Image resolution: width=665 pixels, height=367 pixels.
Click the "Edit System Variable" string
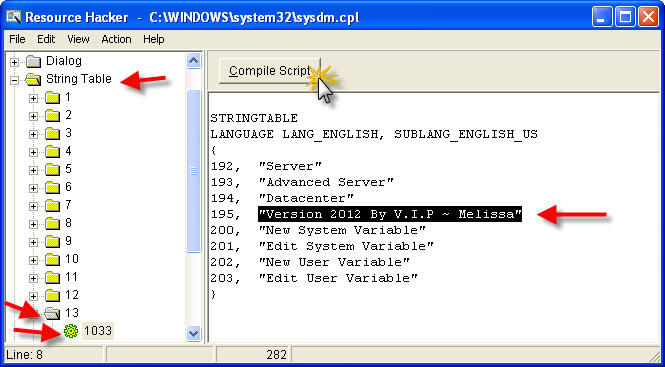tap(346, 247)
